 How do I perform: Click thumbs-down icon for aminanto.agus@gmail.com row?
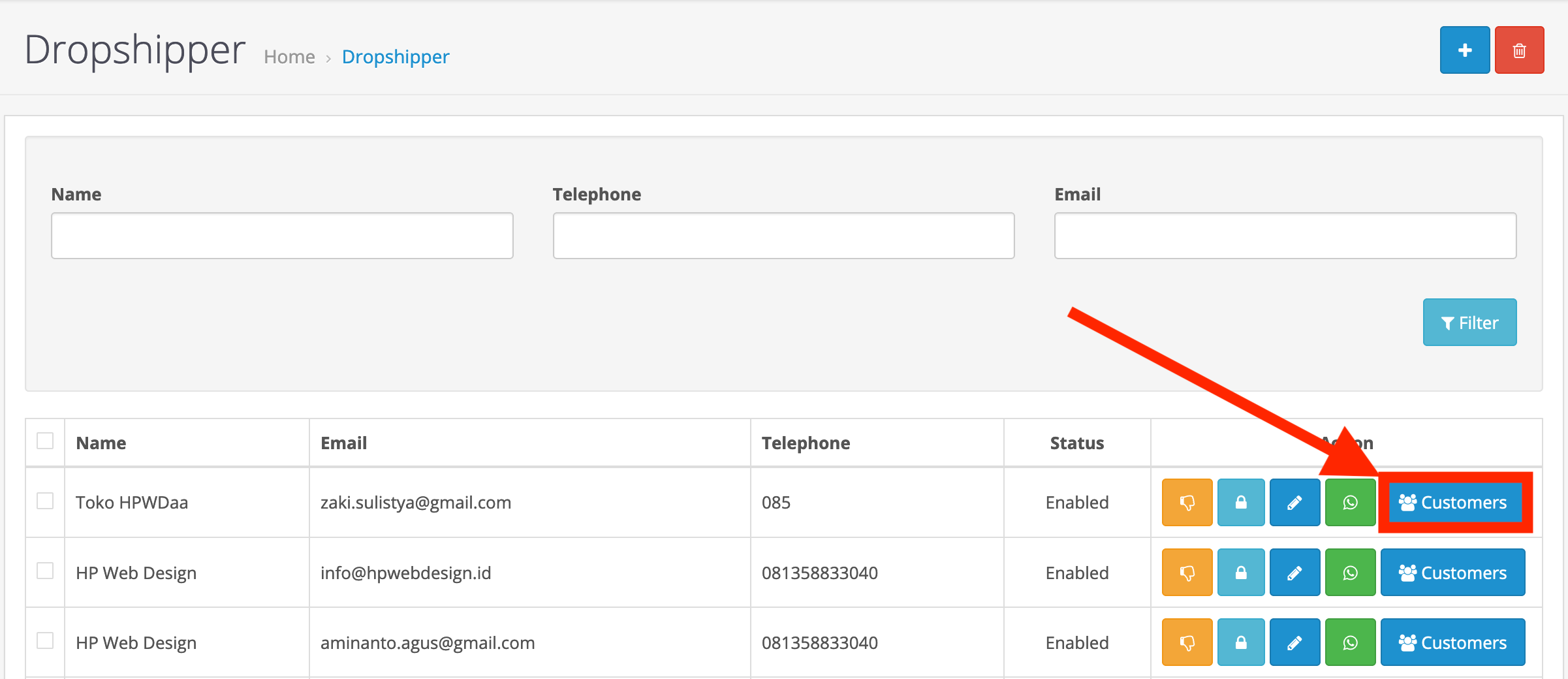pos(1187,642)
